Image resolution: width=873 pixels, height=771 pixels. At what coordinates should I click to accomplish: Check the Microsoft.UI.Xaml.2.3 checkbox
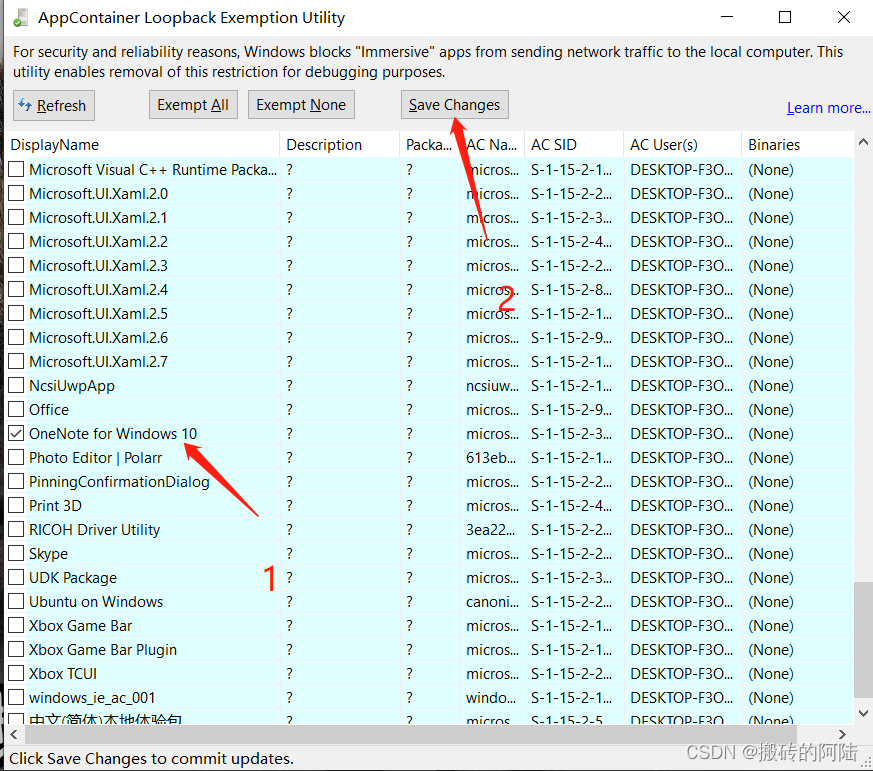(x=16, y=265)
